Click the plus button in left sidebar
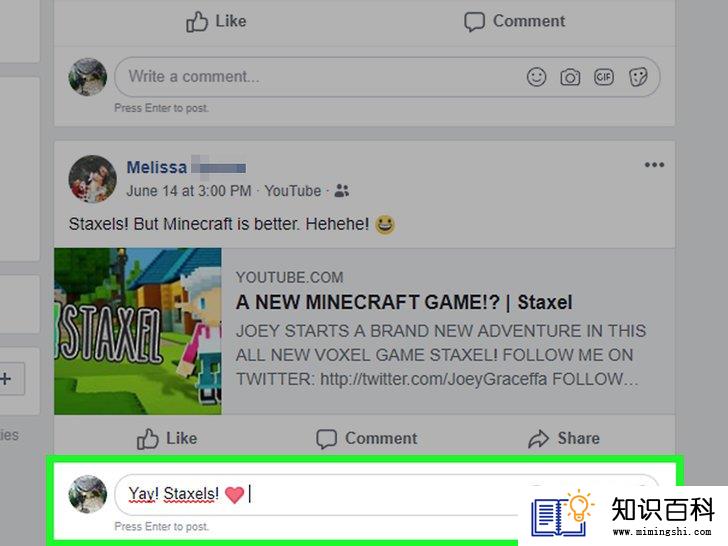The image size is (728, 546). pos(6,379)
